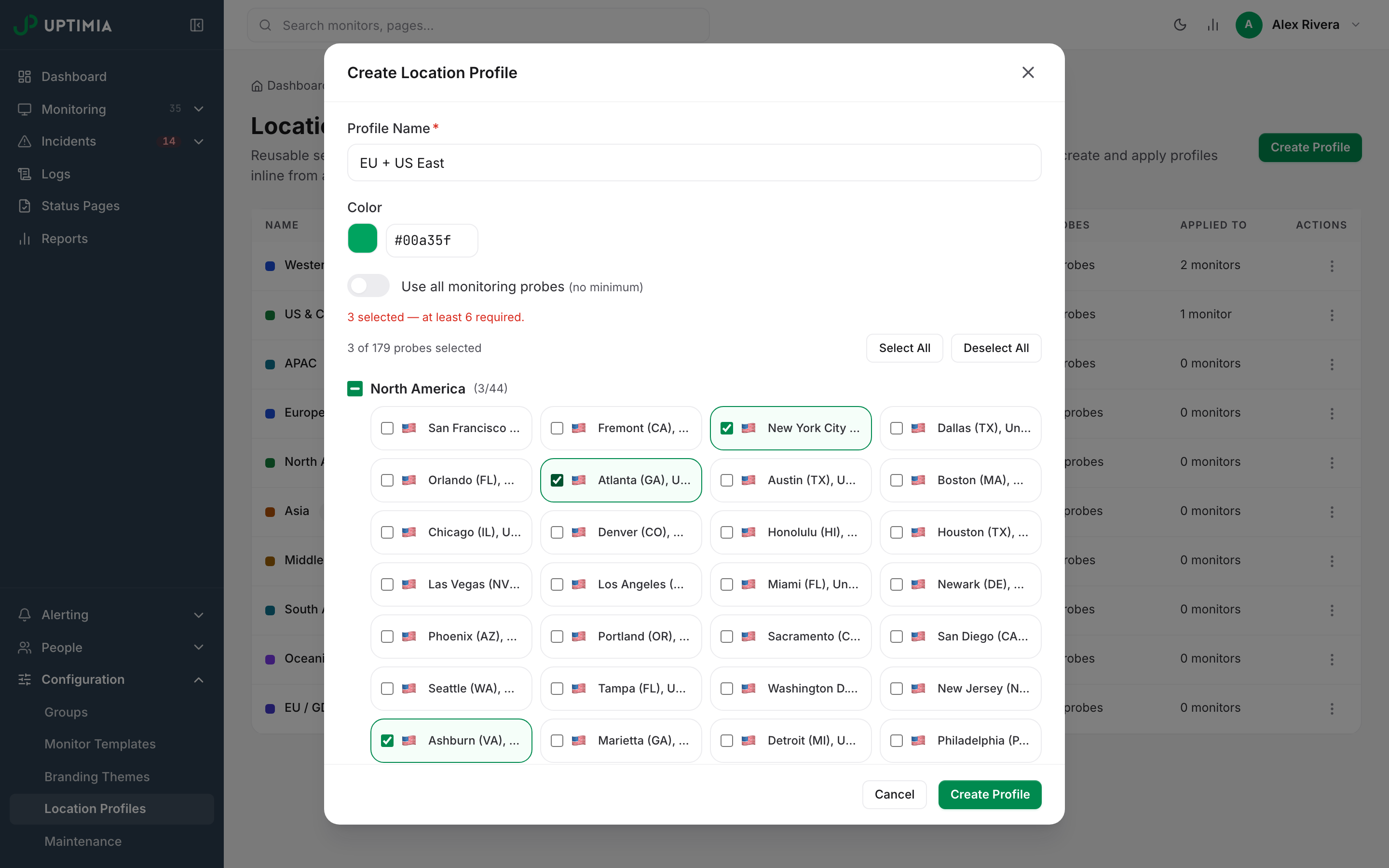Toggle the North America group checkbox
1389x868 pixels.
pyautogui.click(x=354, y=389)
